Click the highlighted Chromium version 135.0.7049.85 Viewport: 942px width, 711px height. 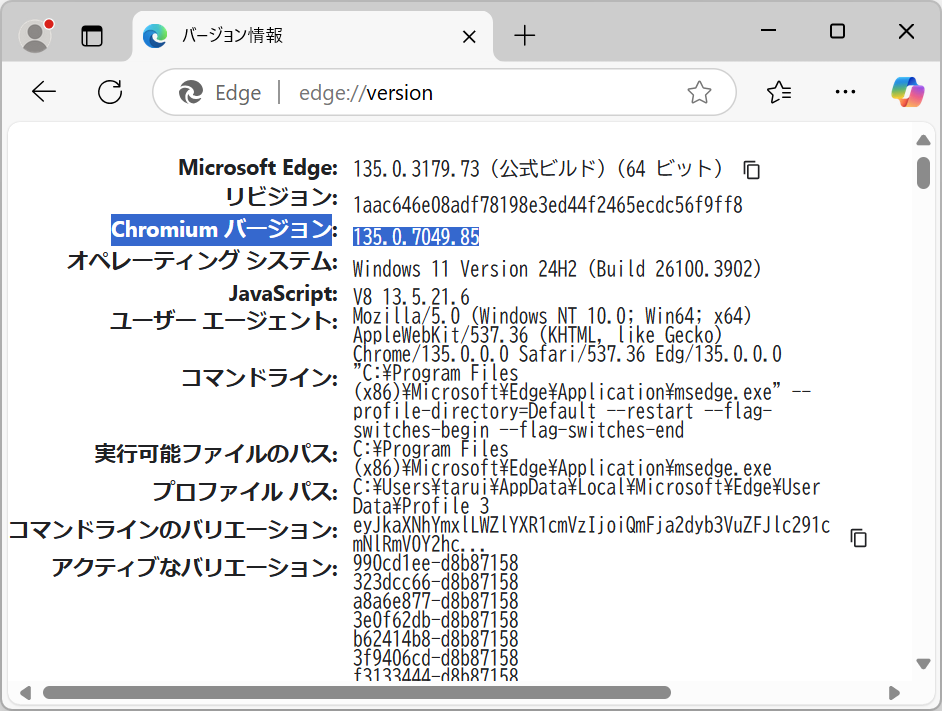[416, 236]
